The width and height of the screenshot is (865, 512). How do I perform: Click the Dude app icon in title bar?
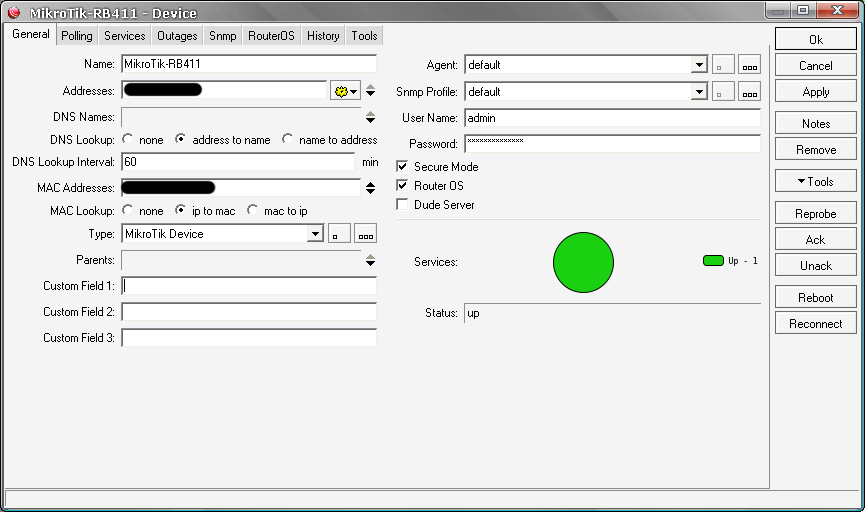pyautogui.click(x=14, y=12)
